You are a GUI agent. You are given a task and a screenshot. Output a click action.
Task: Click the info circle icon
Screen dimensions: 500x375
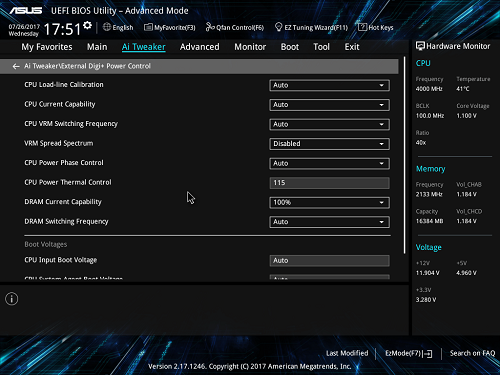tap(12, 299)
